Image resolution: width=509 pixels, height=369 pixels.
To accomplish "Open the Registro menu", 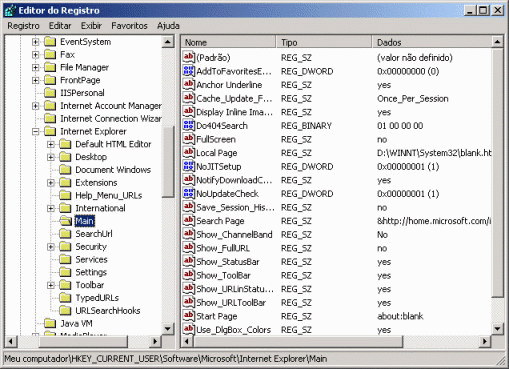I will pos(23,26).
